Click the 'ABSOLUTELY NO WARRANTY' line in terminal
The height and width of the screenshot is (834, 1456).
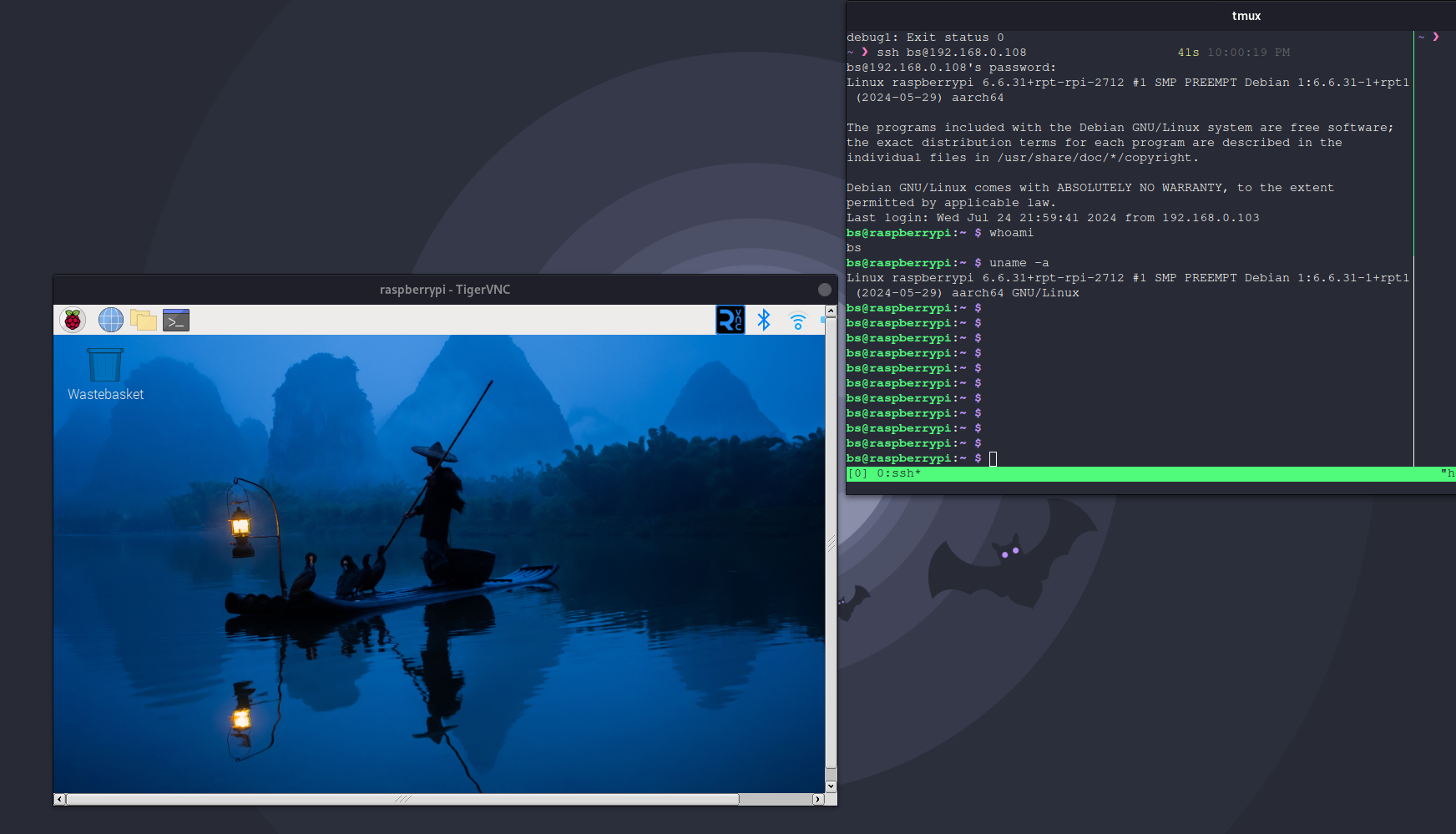(1090, 188)
